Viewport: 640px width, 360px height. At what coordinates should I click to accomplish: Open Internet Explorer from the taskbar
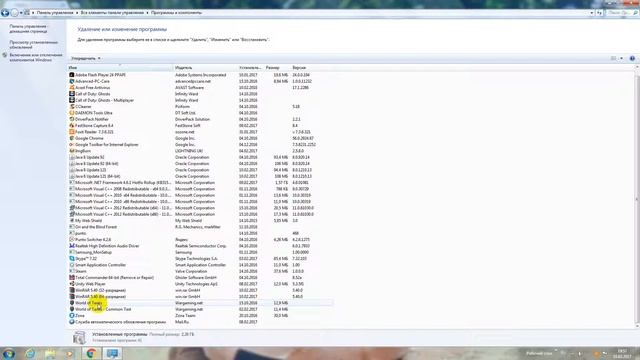(30, 353)
